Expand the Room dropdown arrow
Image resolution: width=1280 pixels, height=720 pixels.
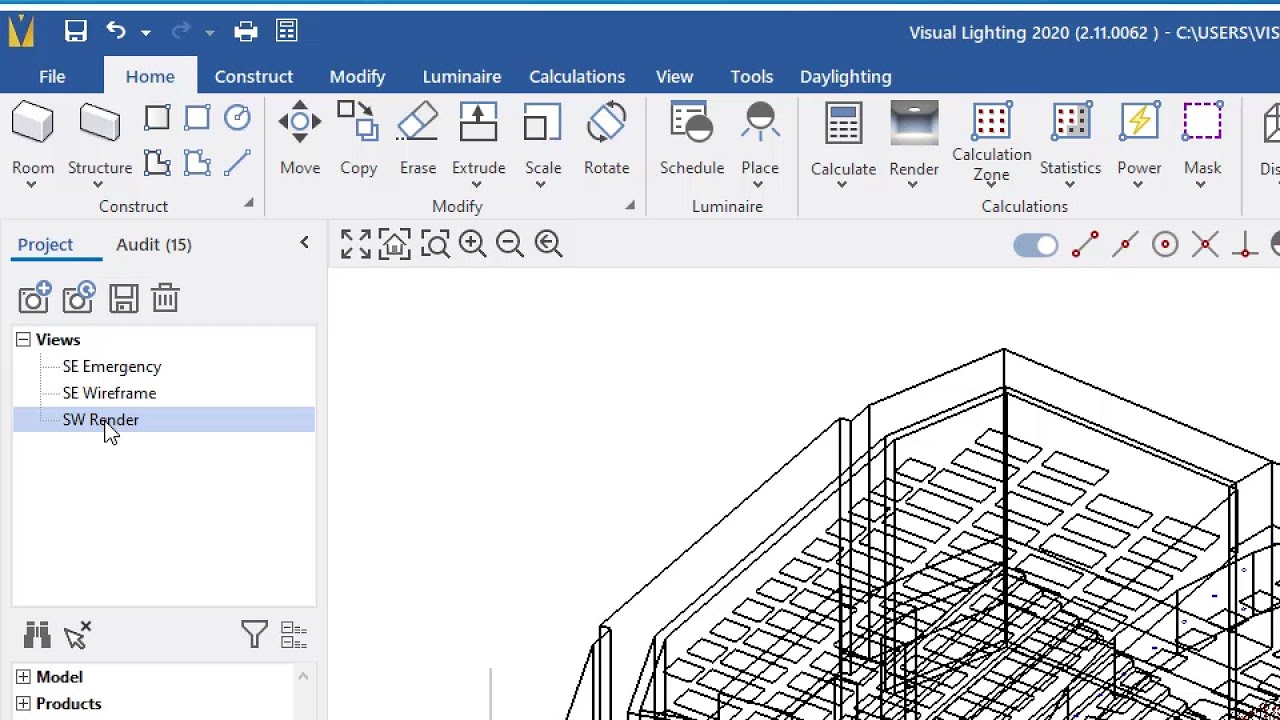pyautogui.click(x=32, y=185)
